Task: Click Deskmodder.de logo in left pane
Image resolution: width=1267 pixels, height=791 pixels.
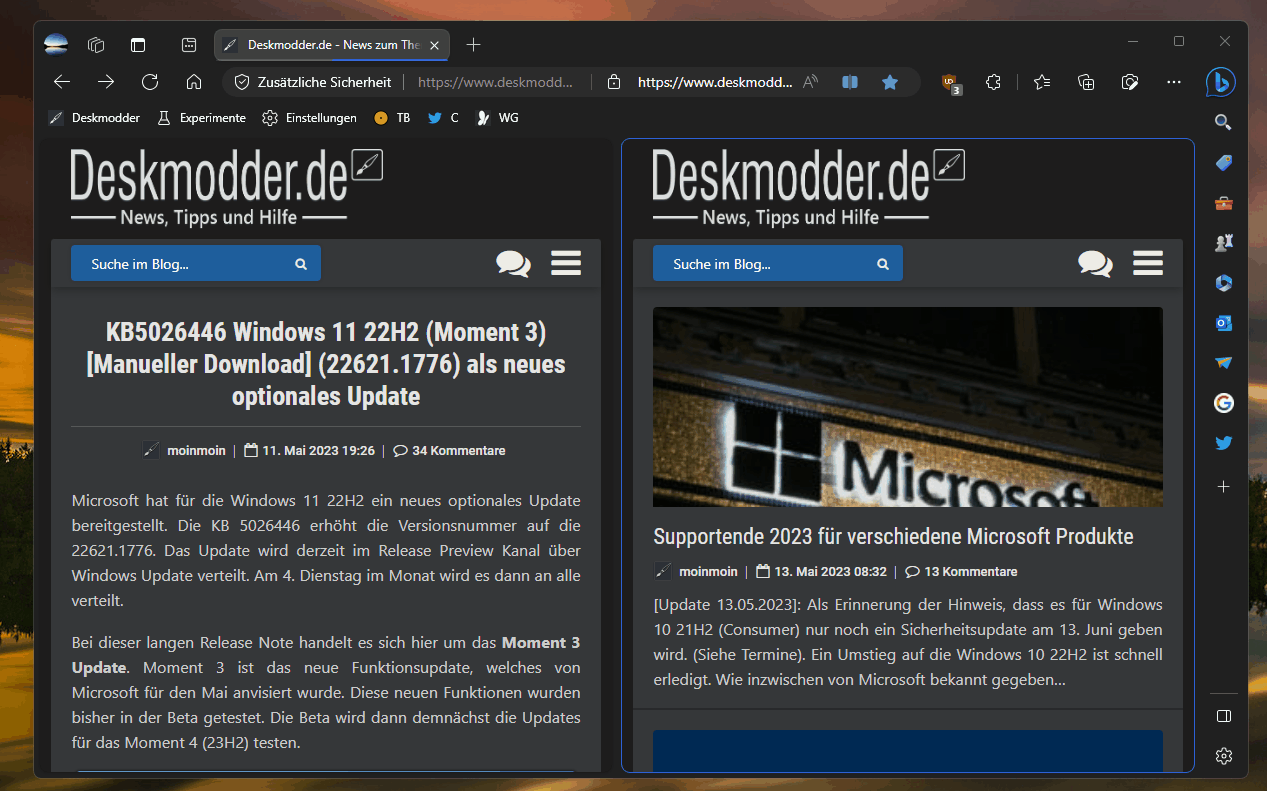Action: pos(226,187)
